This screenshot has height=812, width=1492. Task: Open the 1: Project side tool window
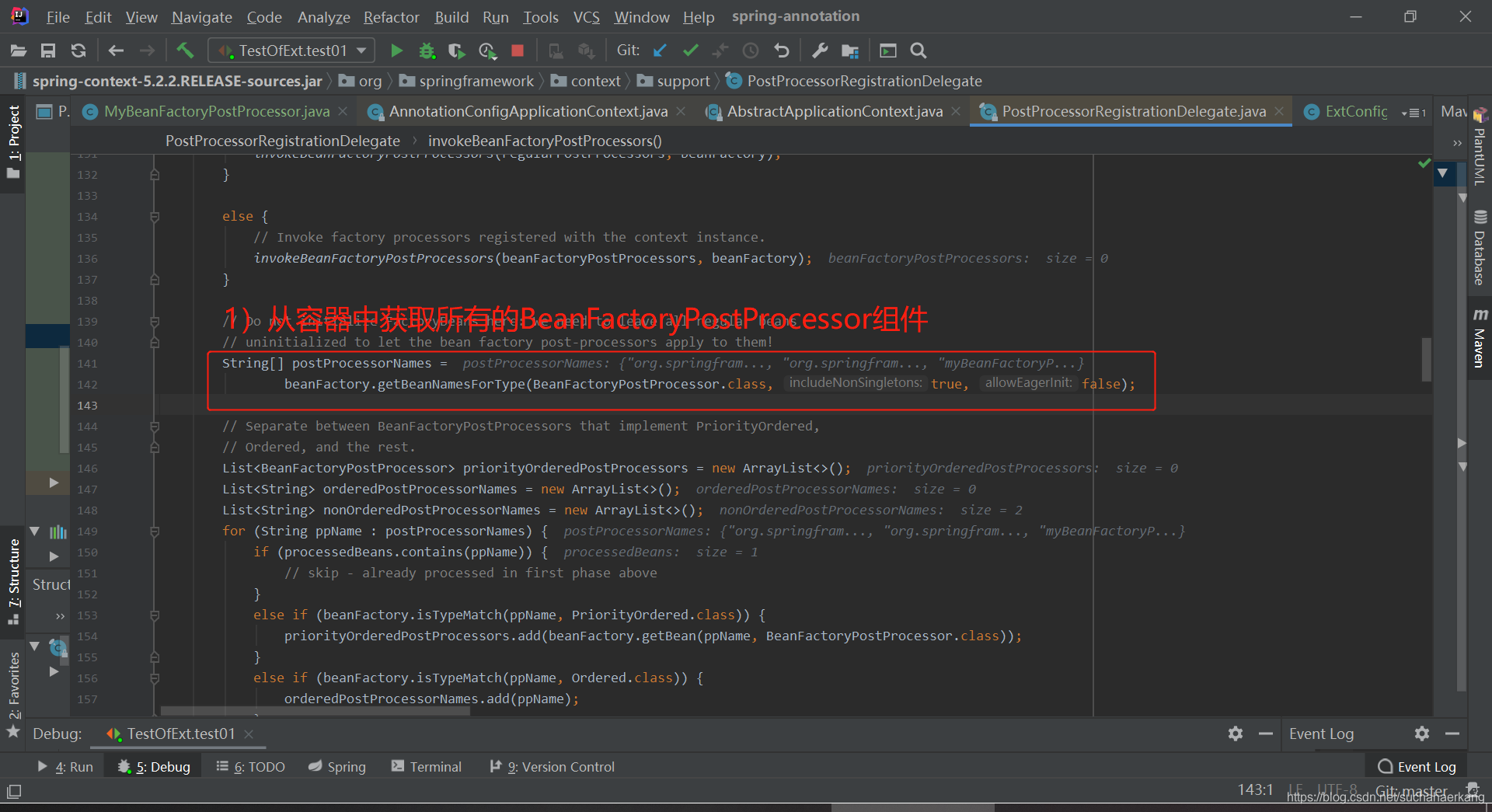tap(14, 141)
